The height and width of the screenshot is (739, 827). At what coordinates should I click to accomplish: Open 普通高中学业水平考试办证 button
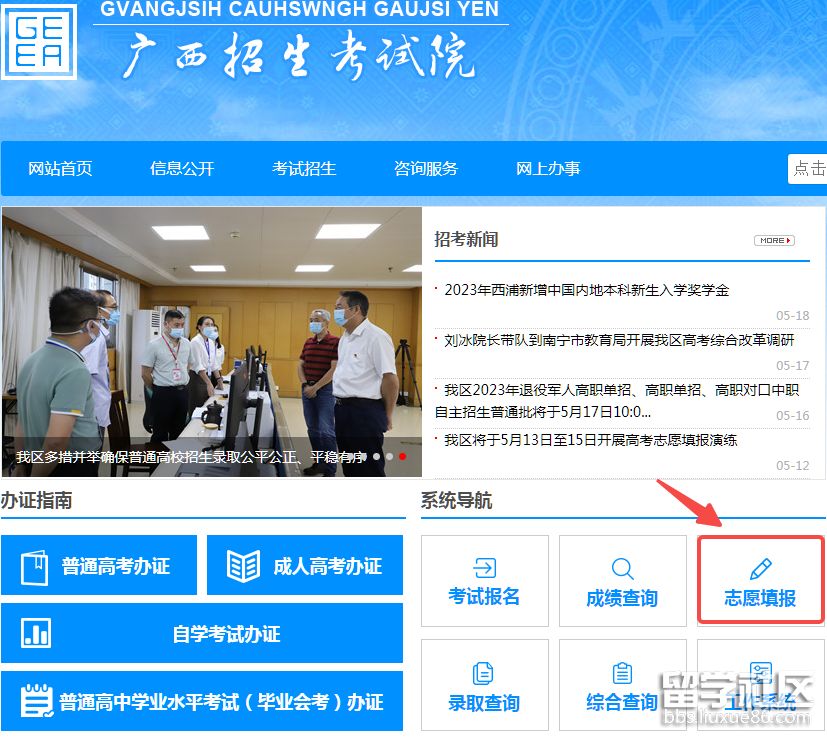pos(201,701)
